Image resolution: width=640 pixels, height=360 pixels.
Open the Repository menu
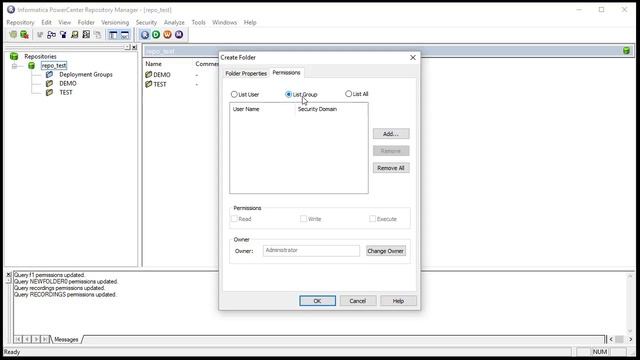20,22
